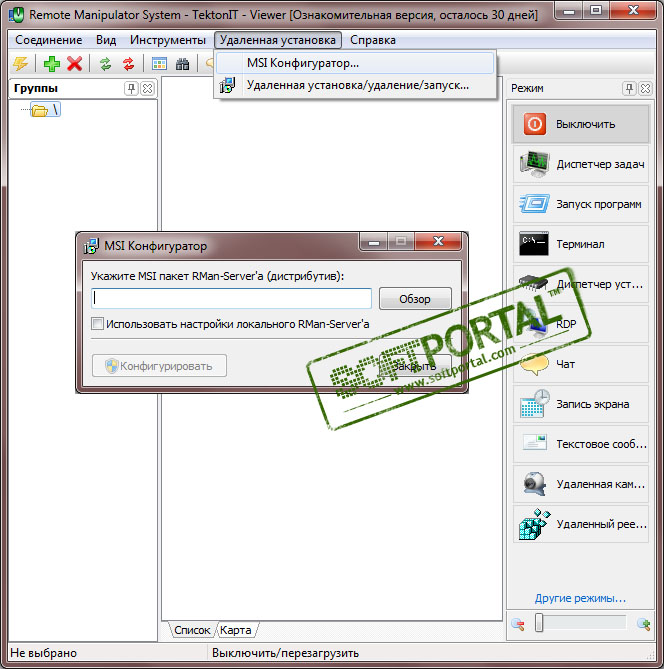Select the Запуск программ mode

(x=580, y=204)
